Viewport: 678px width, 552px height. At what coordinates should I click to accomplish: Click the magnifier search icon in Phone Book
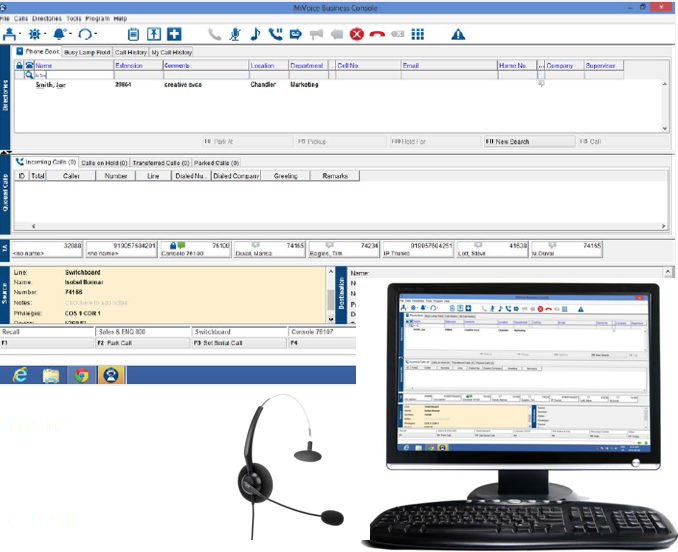click(29, 75)
